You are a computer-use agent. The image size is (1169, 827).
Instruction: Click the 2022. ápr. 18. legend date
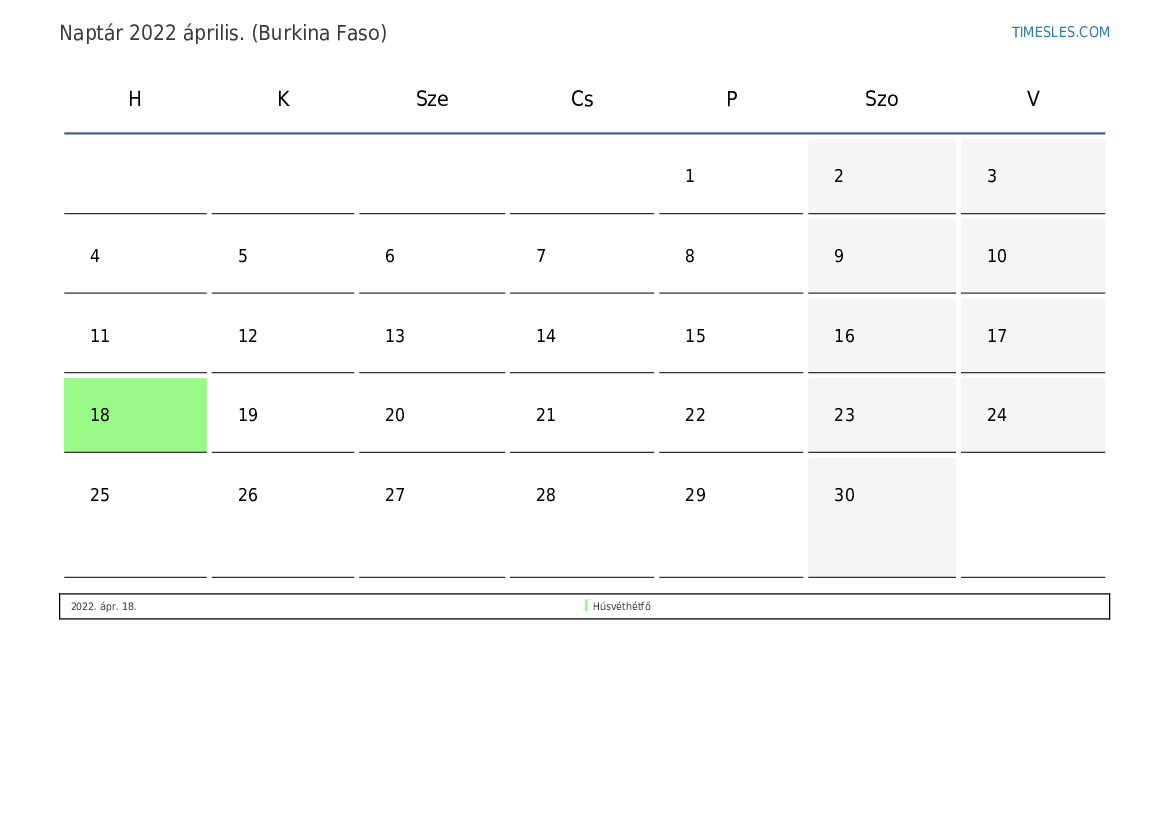(x=104, y=607)
